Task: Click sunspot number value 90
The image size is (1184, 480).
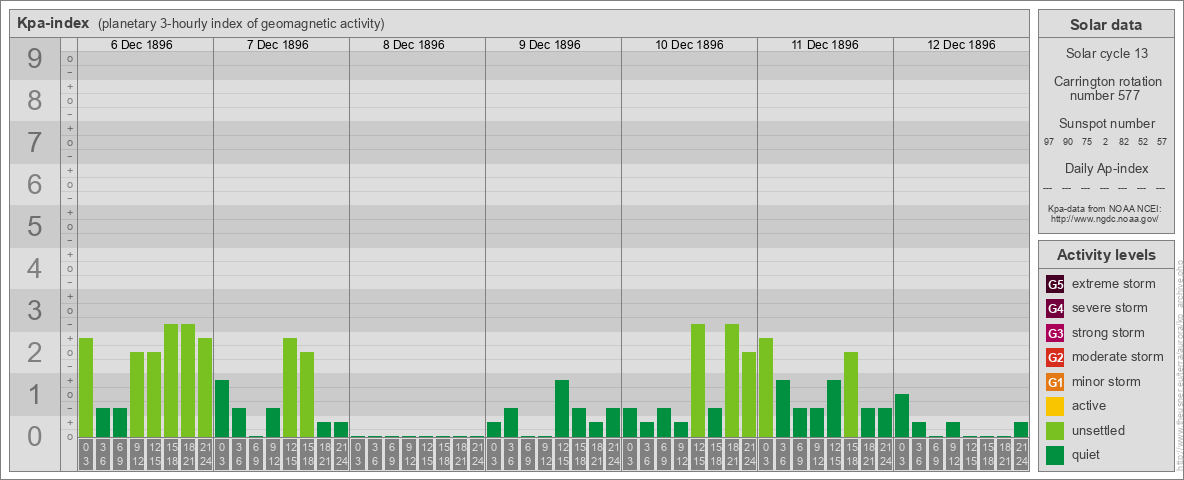Action: (1068, 142)
